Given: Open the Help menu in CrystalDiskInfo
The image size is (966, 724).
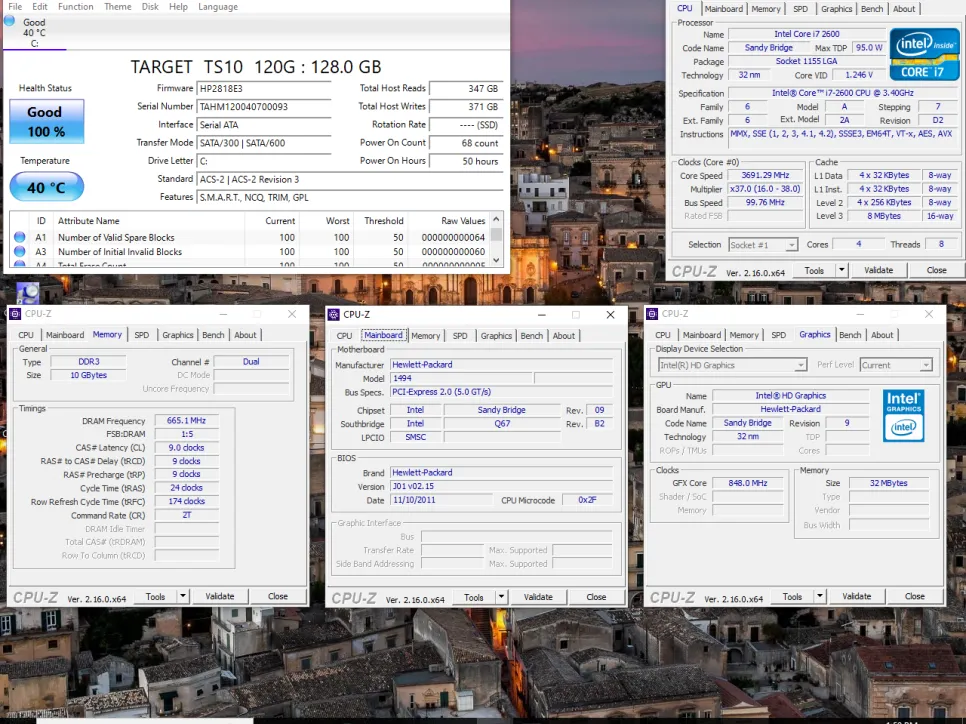Looking at the screenshot, I should click(x=179, y=7).
